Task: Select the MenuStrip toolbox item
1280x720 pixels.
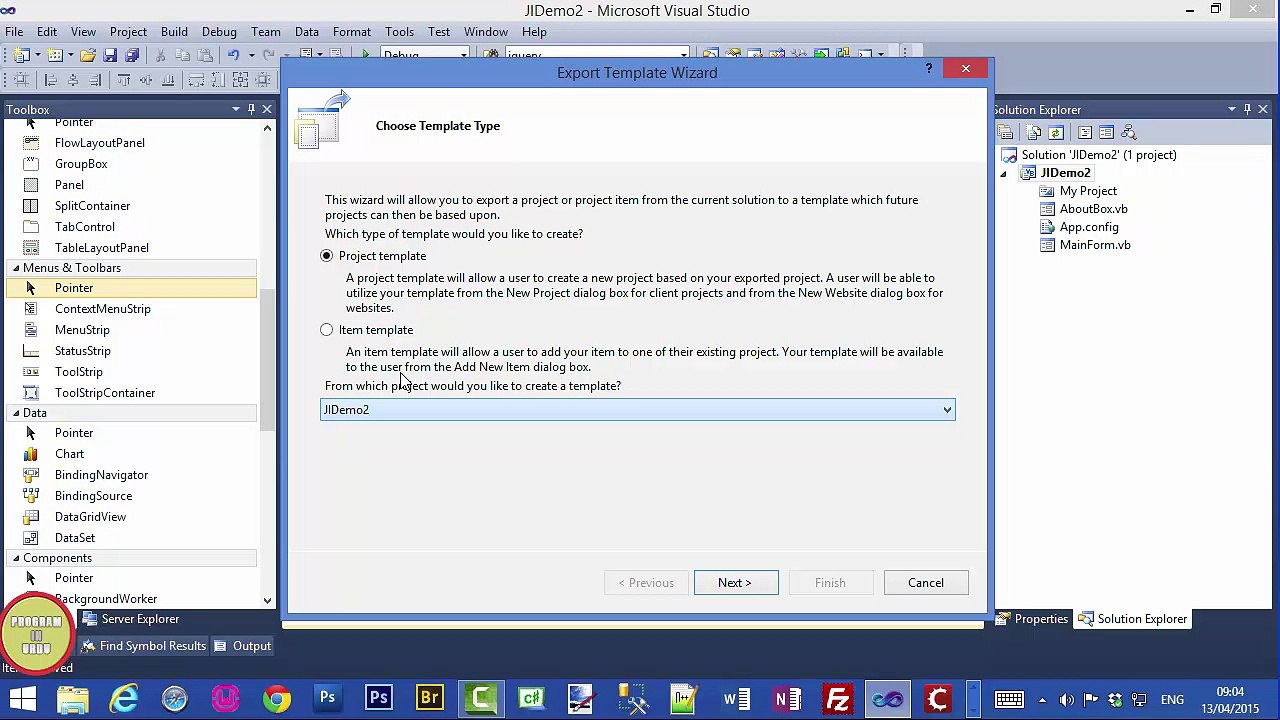Action: click(x=82, y=330)
